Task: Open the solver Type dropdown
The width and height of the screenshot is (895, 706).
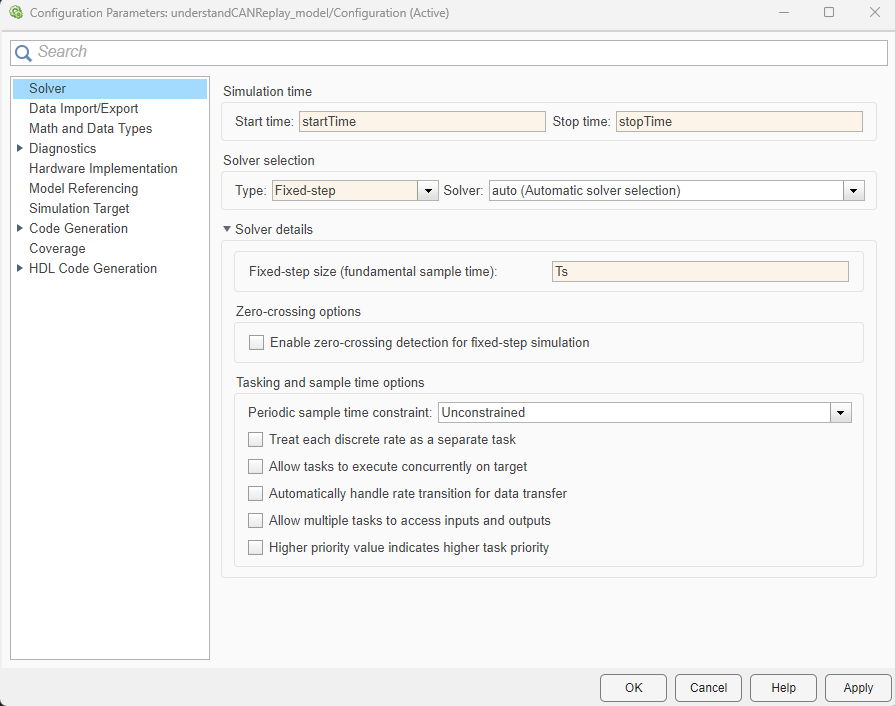Action: [428, 191]
